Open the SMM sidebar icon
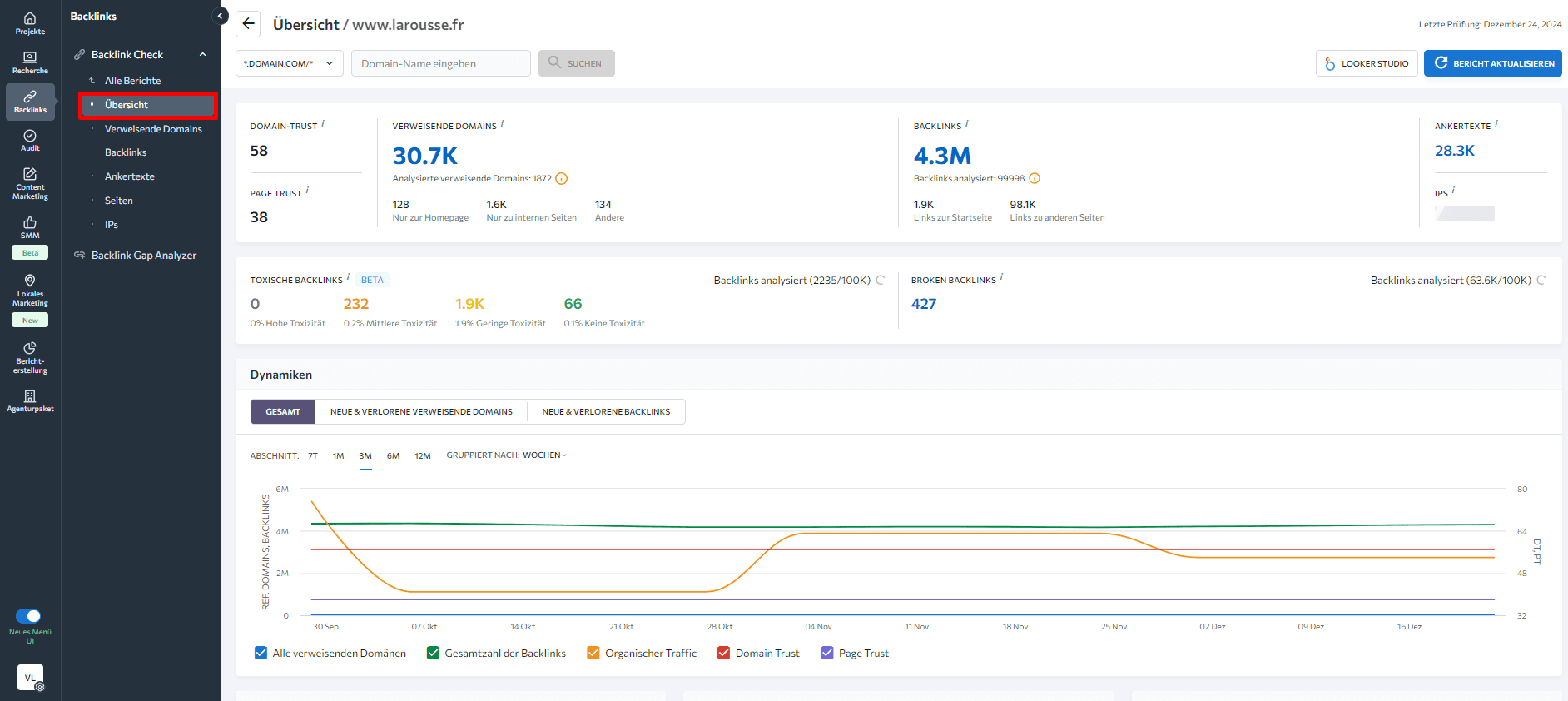This screenshot has width=1568, height=701. (30, 227)
